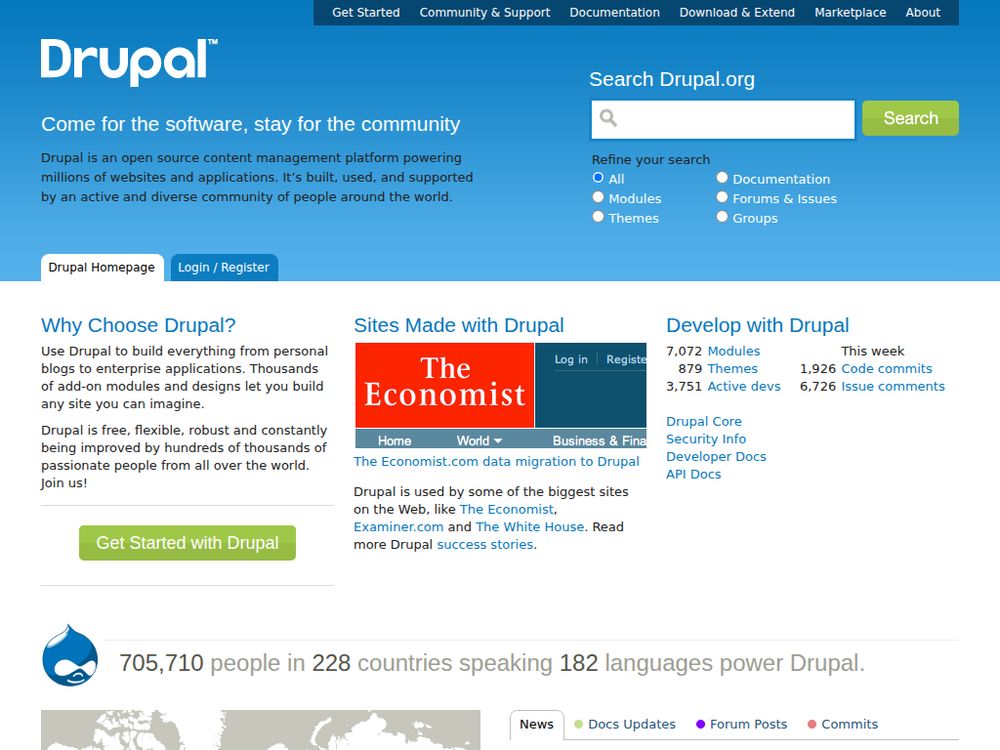Screen dimensions: 1000x750
Task: Open the Code commits link
Action: (x=886, y=369)
